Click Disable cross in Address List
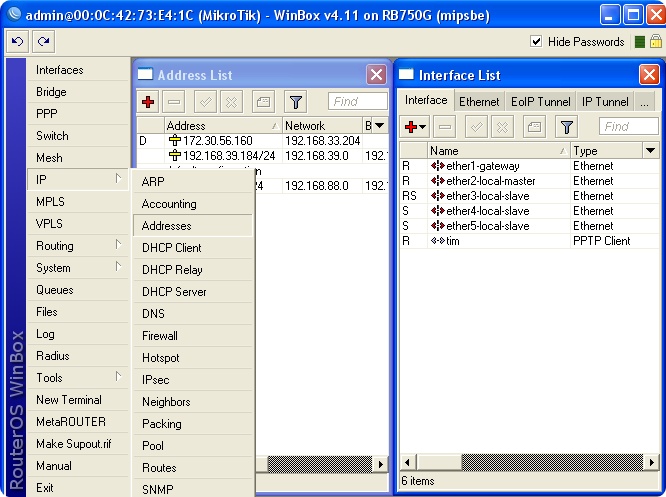666x497 pixels. click(x=231, y=102)
